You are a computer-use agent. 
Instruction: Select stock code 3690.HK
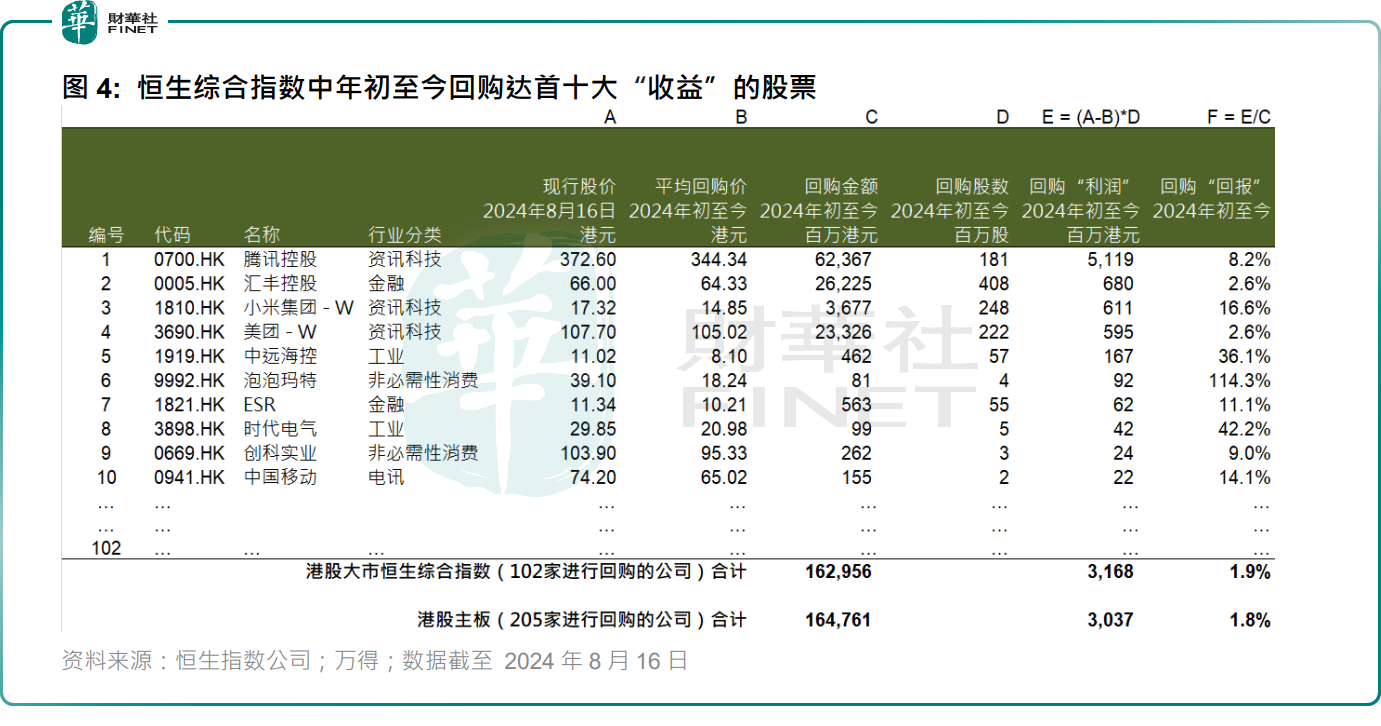pos(190,332)
